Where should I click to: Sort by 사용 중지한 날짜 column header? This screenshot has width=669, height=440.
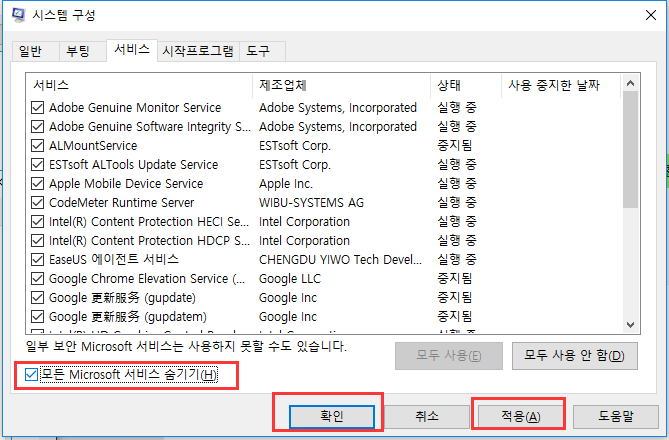(x=561, y=85)
